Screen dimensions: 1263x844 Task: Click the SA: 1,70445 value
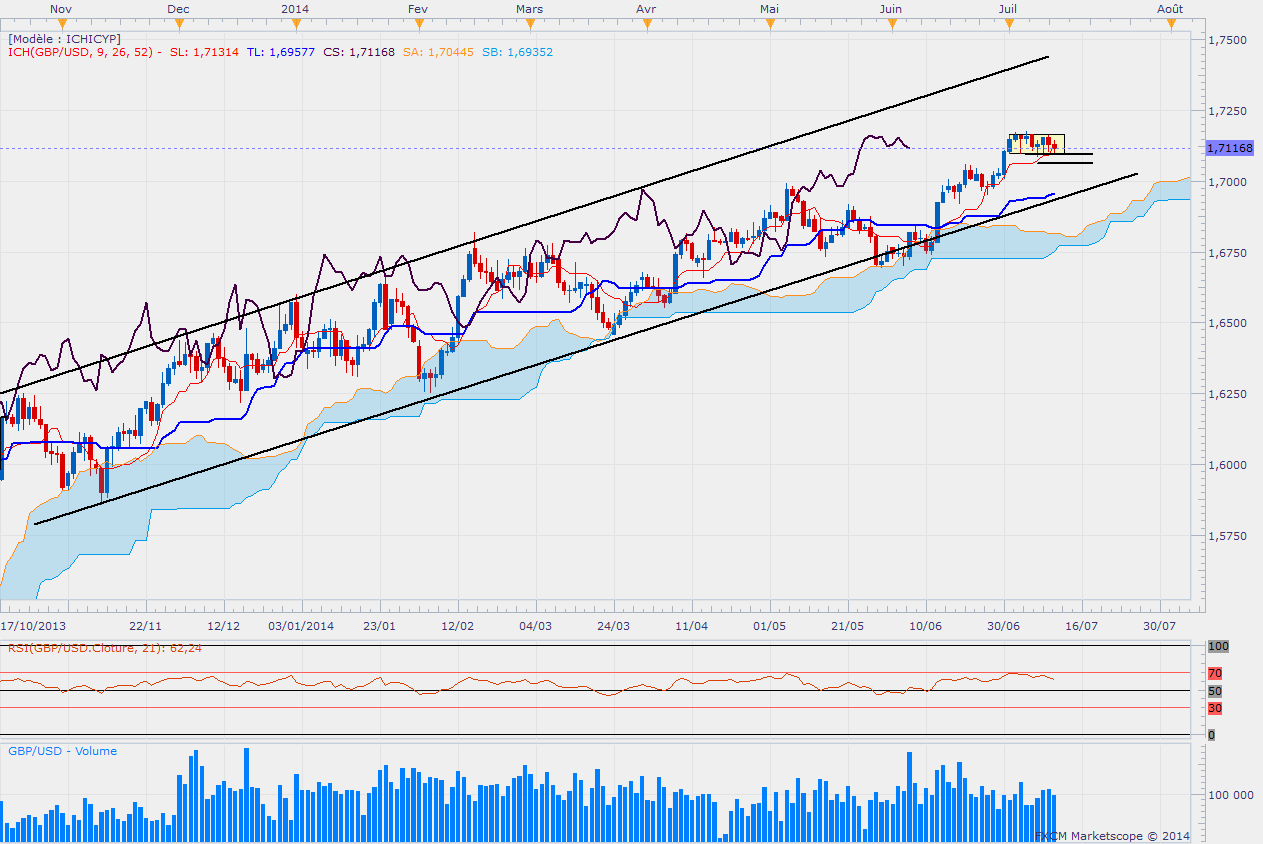coord(438,51)
